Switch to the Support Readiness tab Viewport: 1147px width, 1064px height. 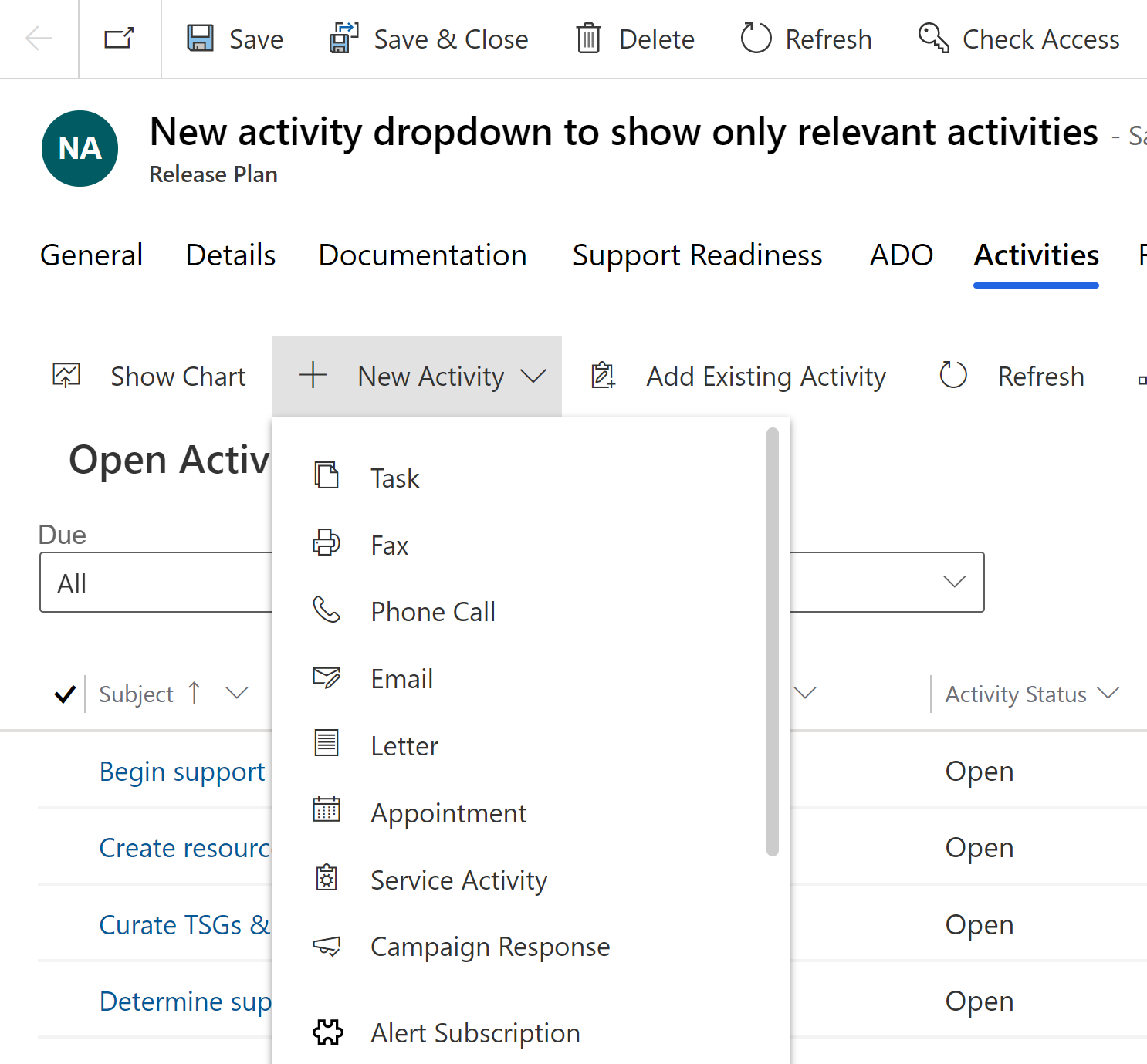click(697, 255)
